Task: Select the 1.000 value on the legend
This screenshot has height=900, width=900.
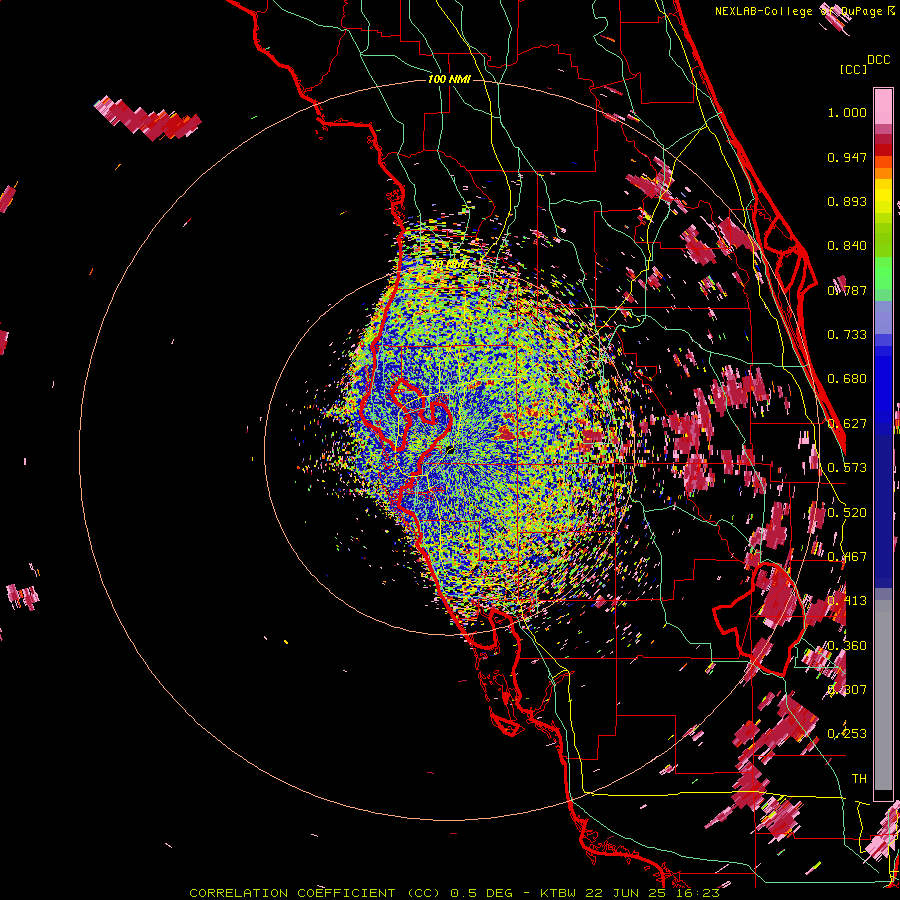Action: click(847, 112)
